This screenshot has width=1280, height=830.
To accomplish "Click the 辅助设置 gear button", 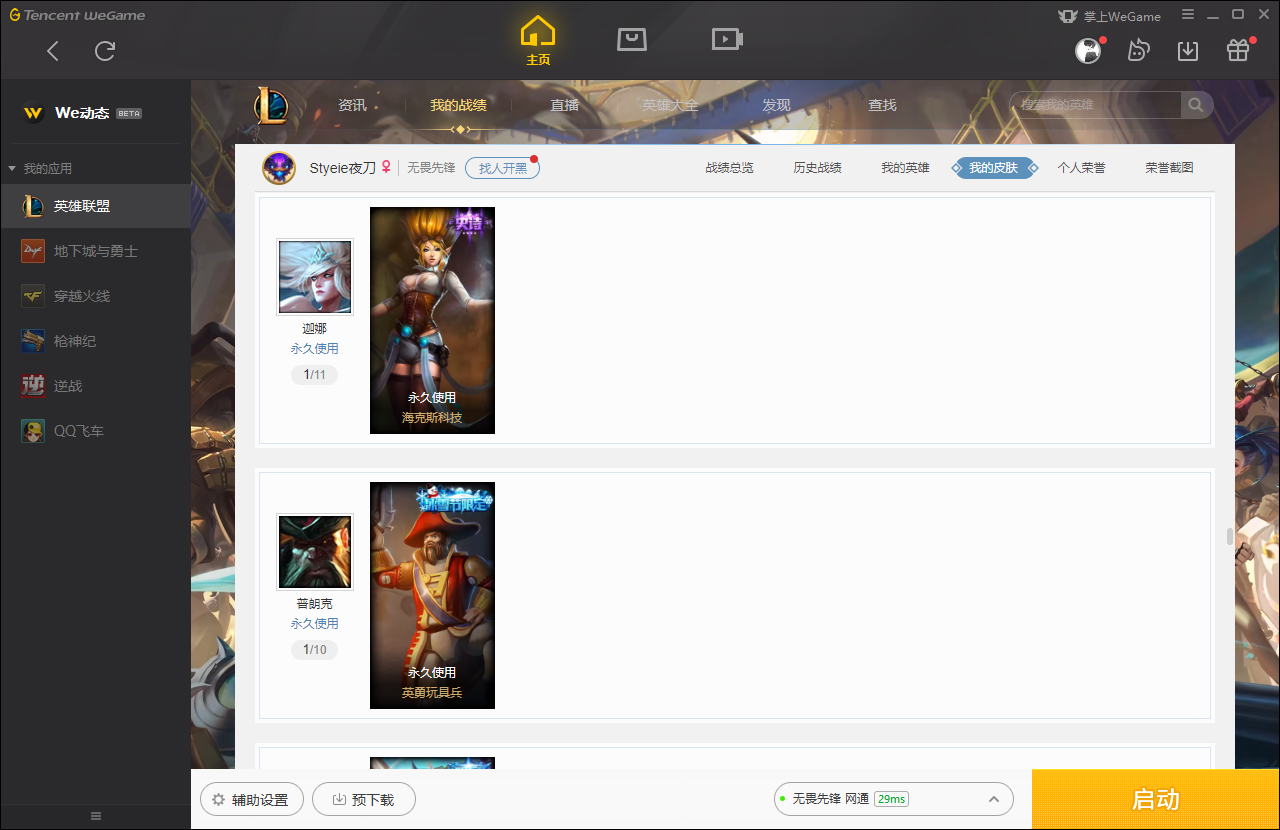I will (x=251, y=800).
